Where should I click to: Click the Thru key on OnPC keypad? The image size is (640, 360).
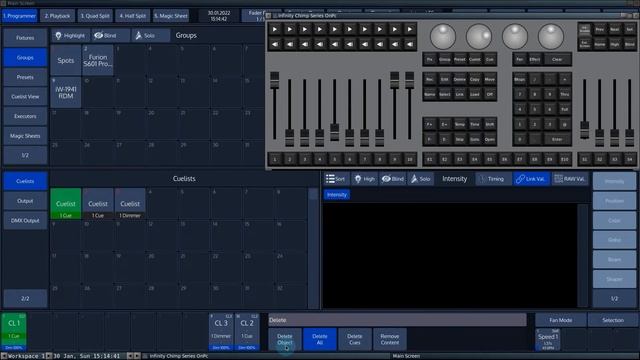(x=564, y=94)
